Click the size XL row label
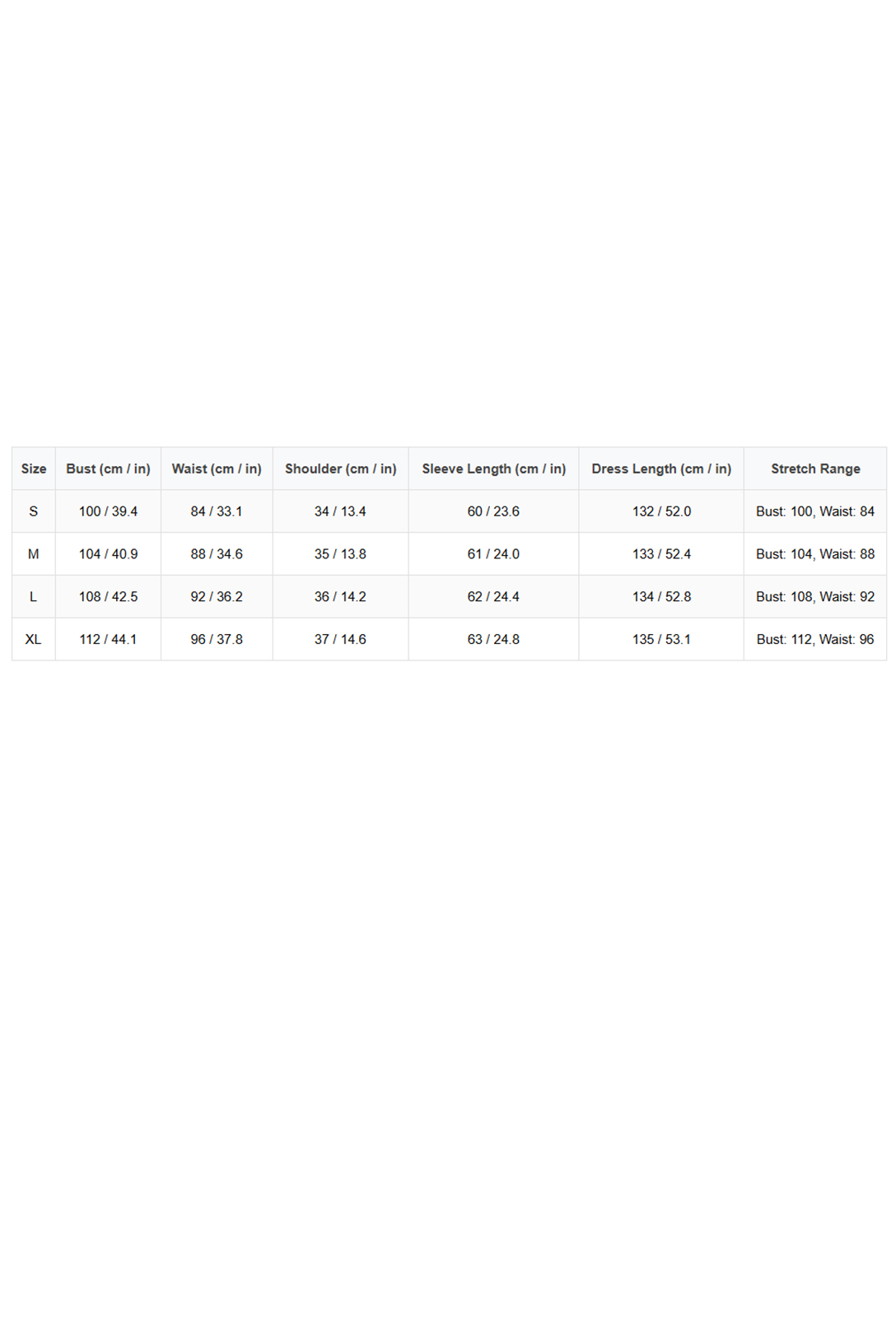Image resolution: width=896 pixels, height=1344 pixels. 34,639
